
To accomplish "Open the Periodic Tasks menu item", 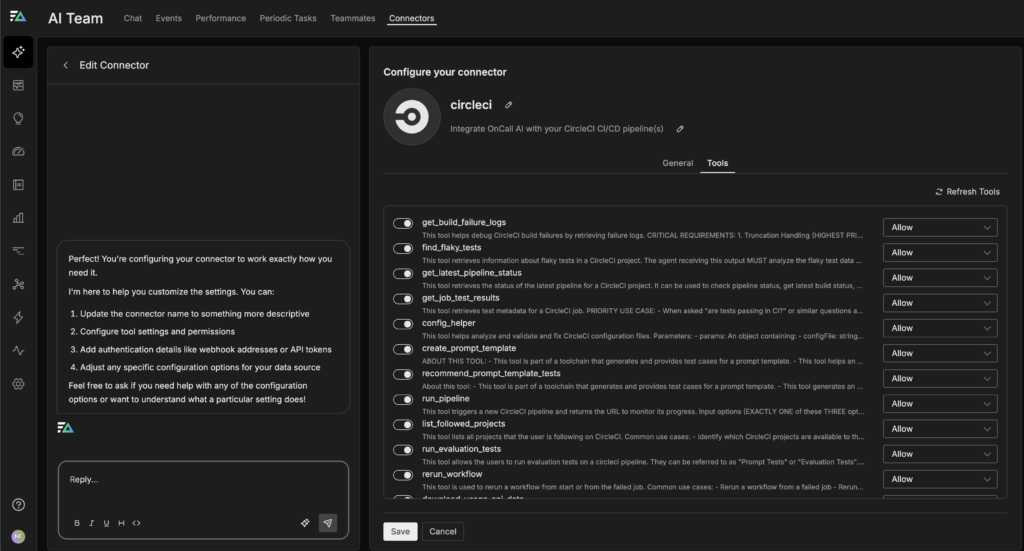I will 286,18.
